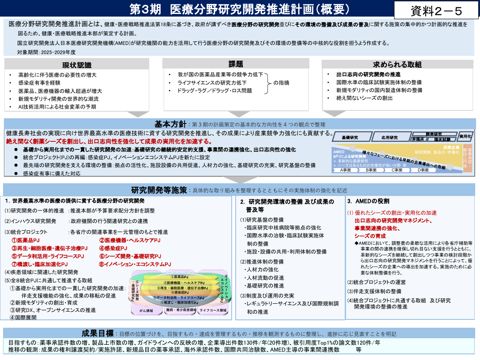Click the red item '⑤データ利活用・ライフコースPJ'

pos(48,256)
